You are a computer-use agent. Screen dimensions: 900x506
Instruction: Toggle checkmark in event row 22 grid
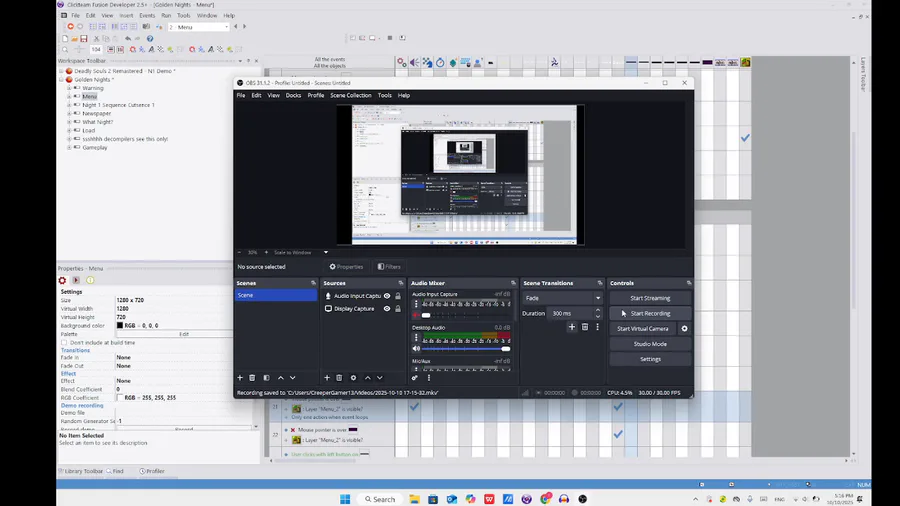tap(618, 435)
